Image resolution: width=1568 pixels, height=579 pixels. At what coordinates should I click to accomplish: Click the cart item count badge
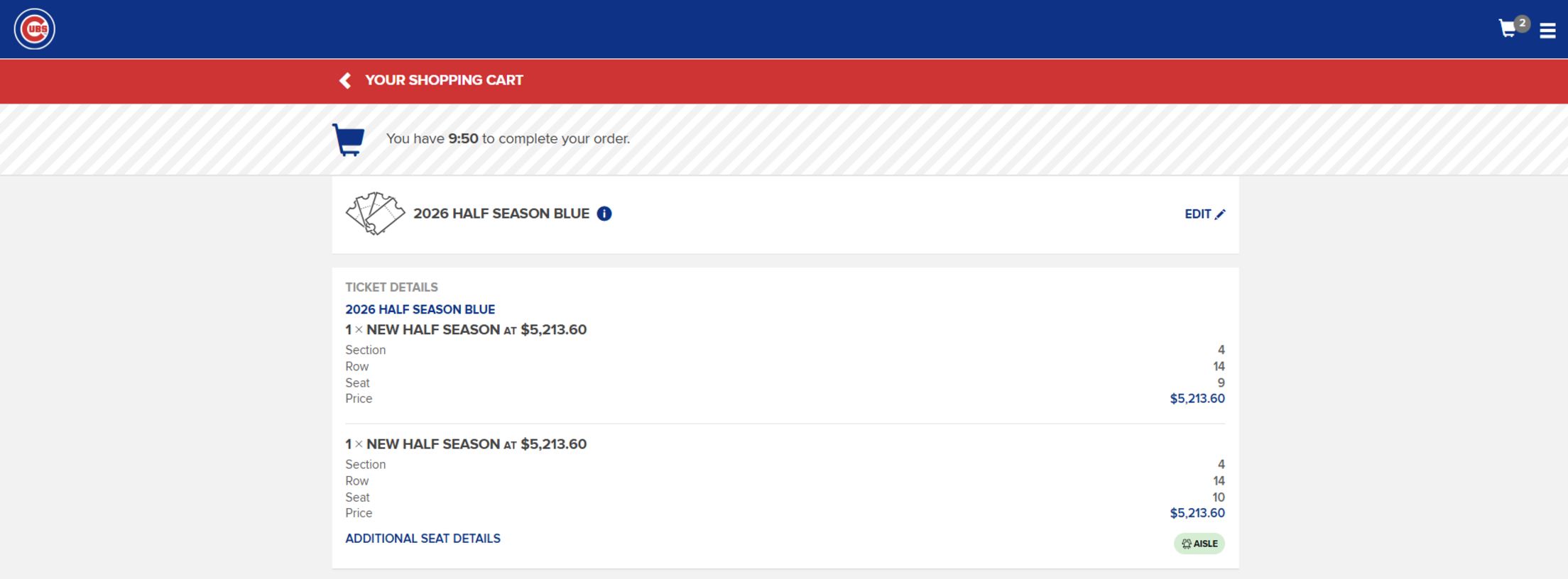(x=1523, y=23)
